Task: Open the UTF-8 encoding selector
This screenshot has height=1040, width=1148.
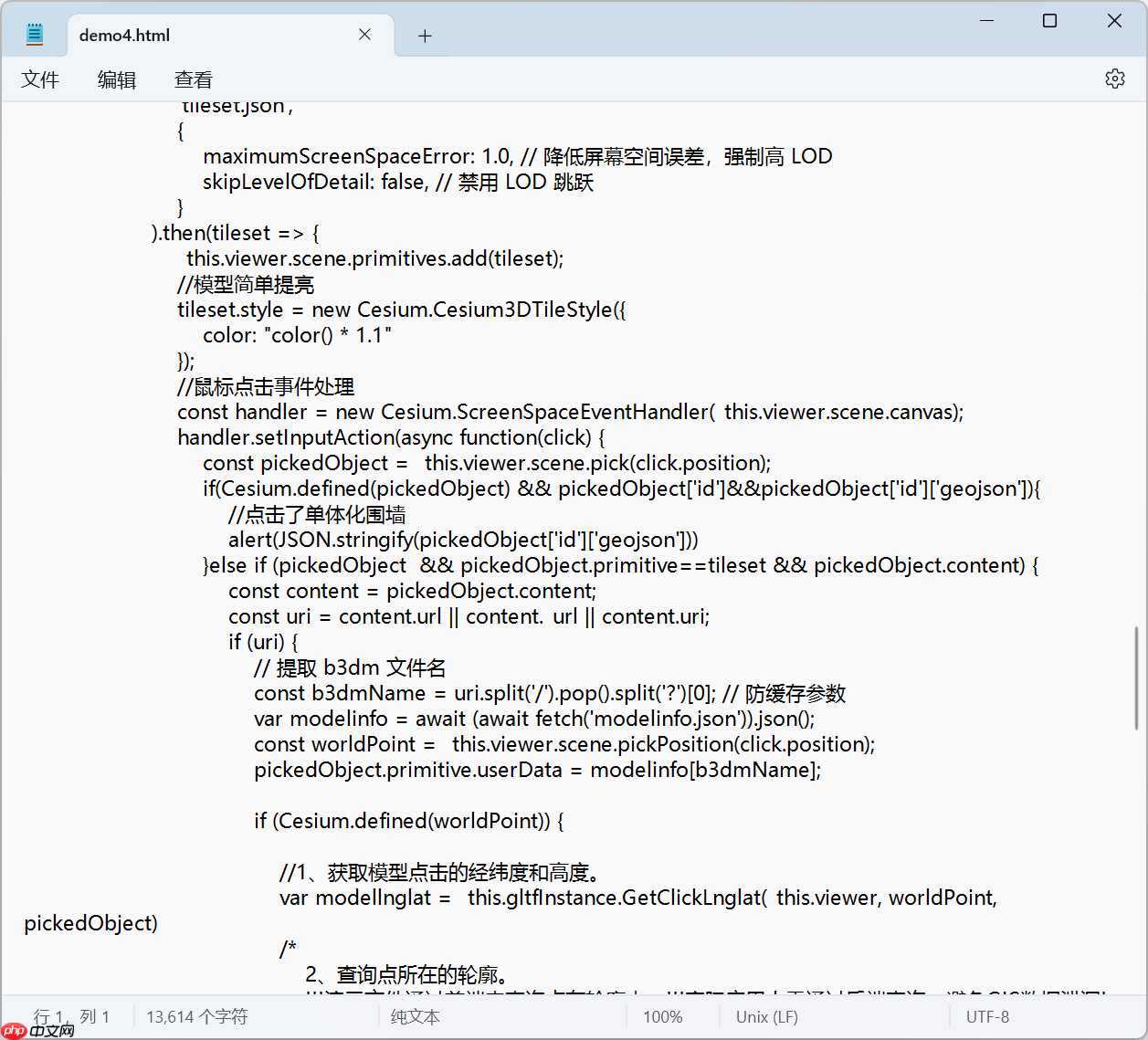Action: 986,1016
